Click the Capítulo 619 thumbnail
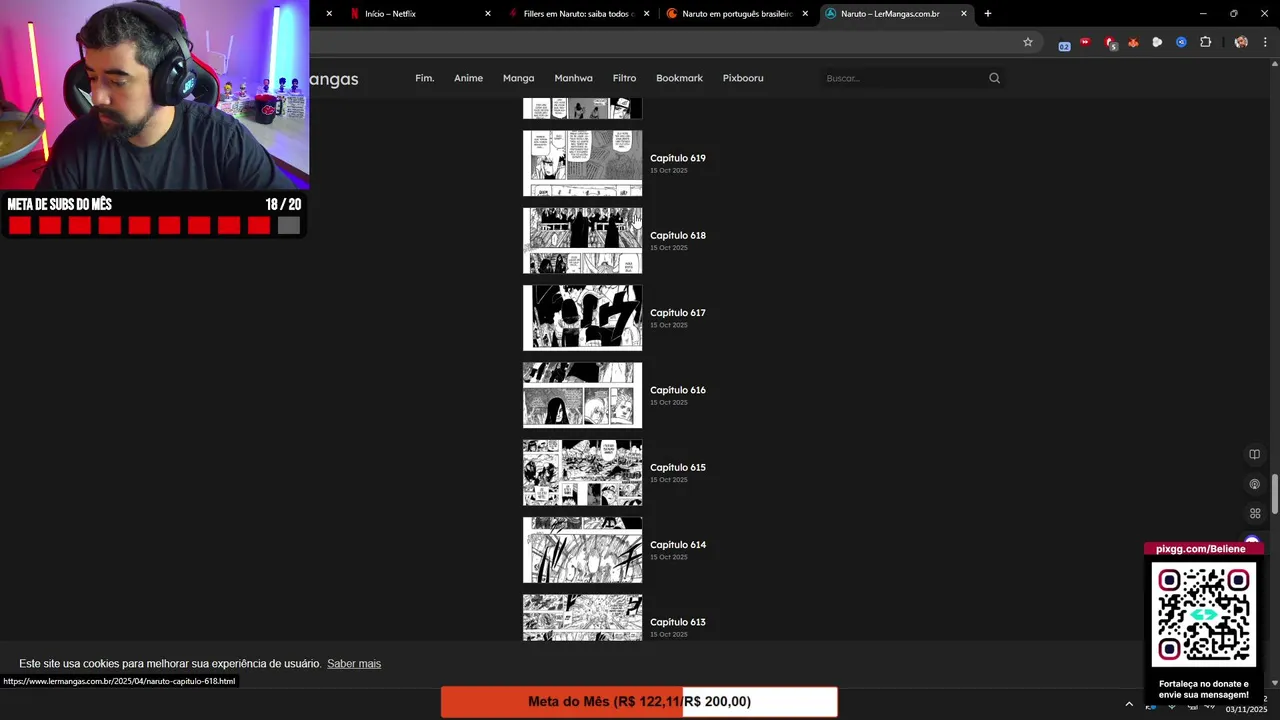The width and height of the screenshot is (1280, 720). 582,163
